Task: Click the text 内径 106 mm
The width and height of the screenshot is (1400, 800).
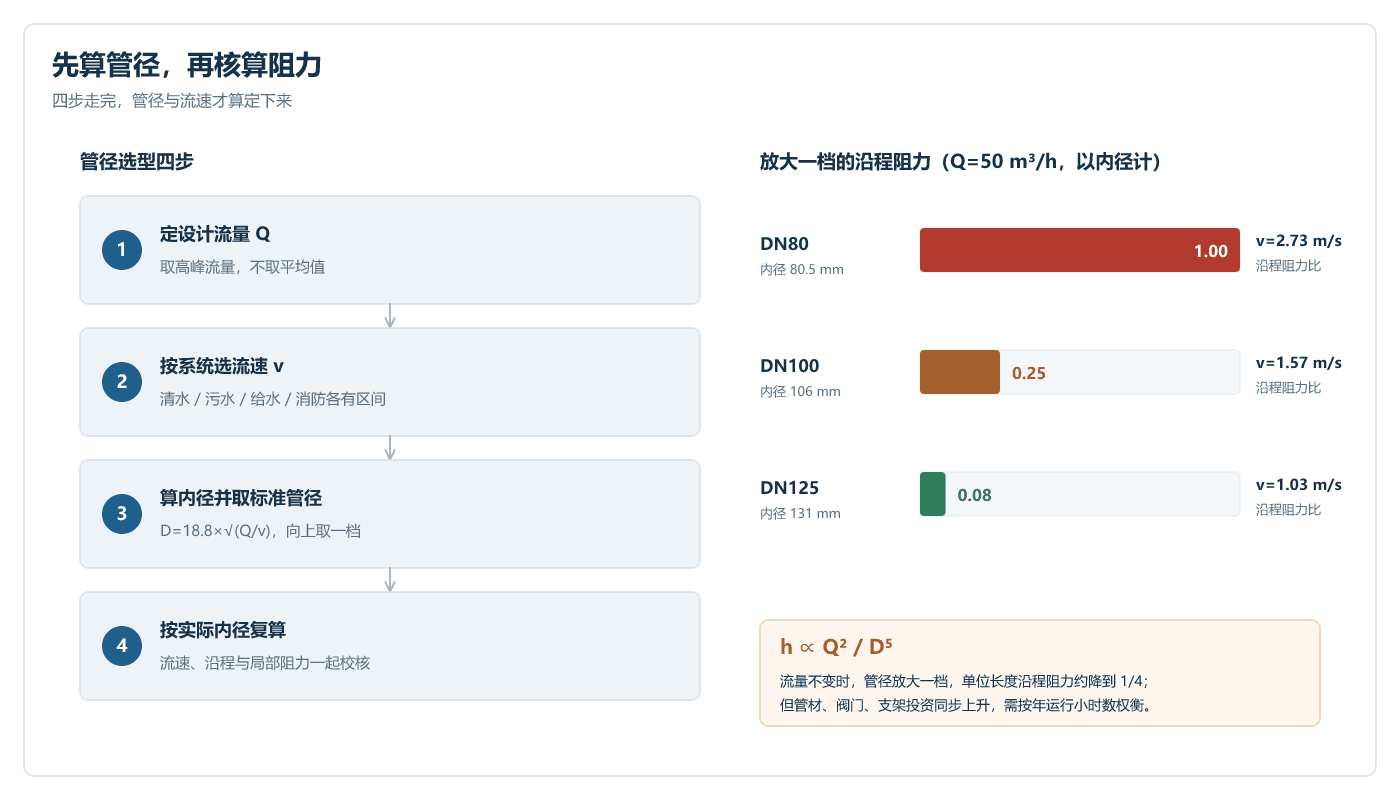Action: tap(800, 391)
